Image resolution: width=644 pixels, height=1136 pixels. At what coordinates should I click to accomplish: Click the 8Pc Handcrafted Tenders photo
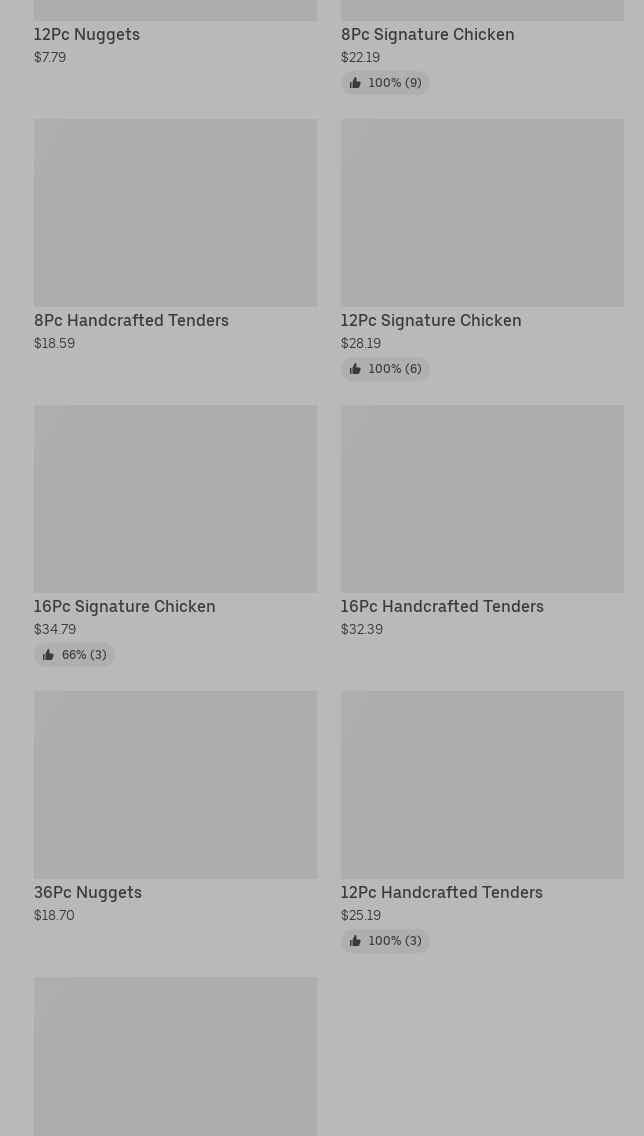[175, 213]
